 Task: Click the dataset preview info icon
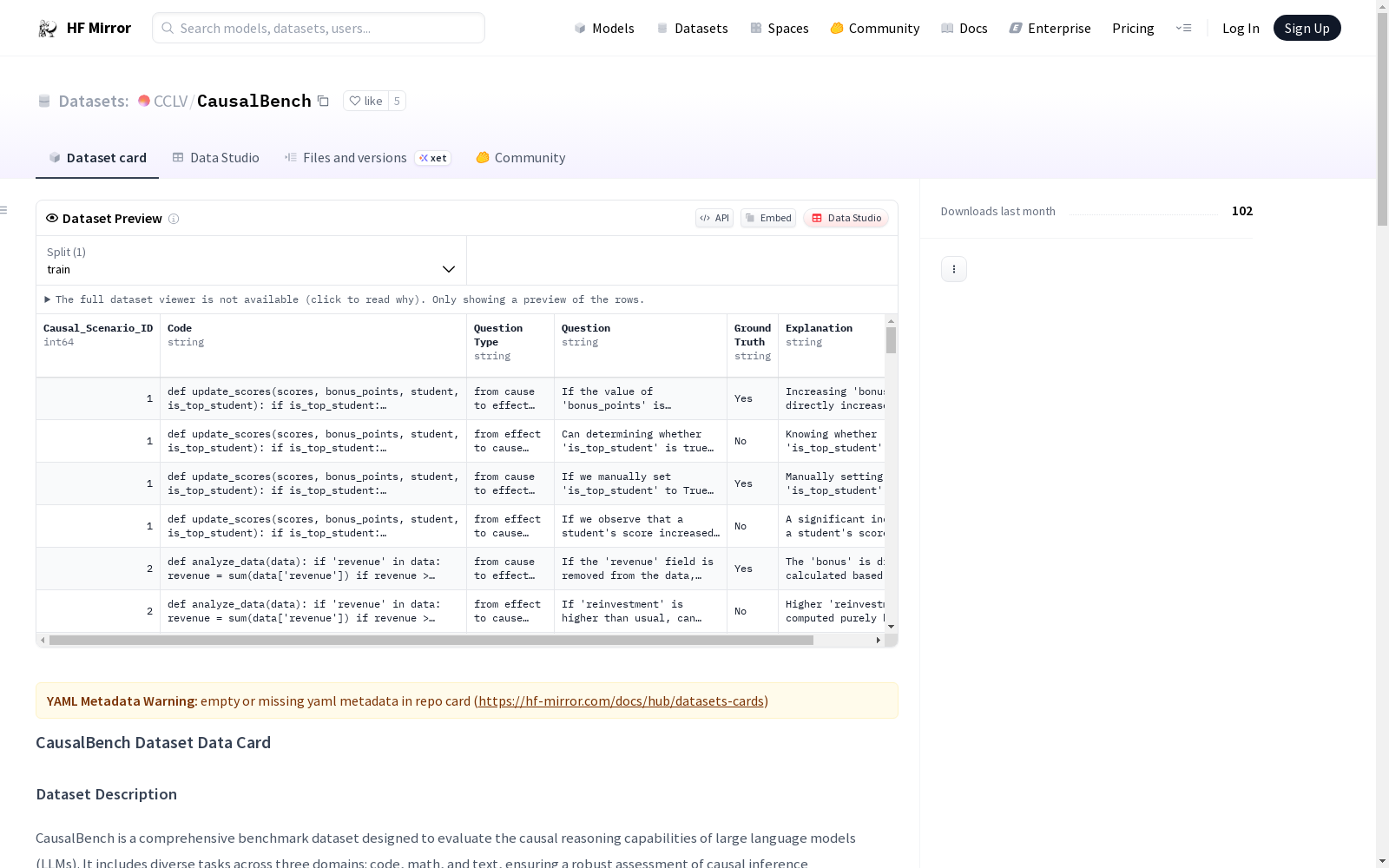tap(174, 219)
